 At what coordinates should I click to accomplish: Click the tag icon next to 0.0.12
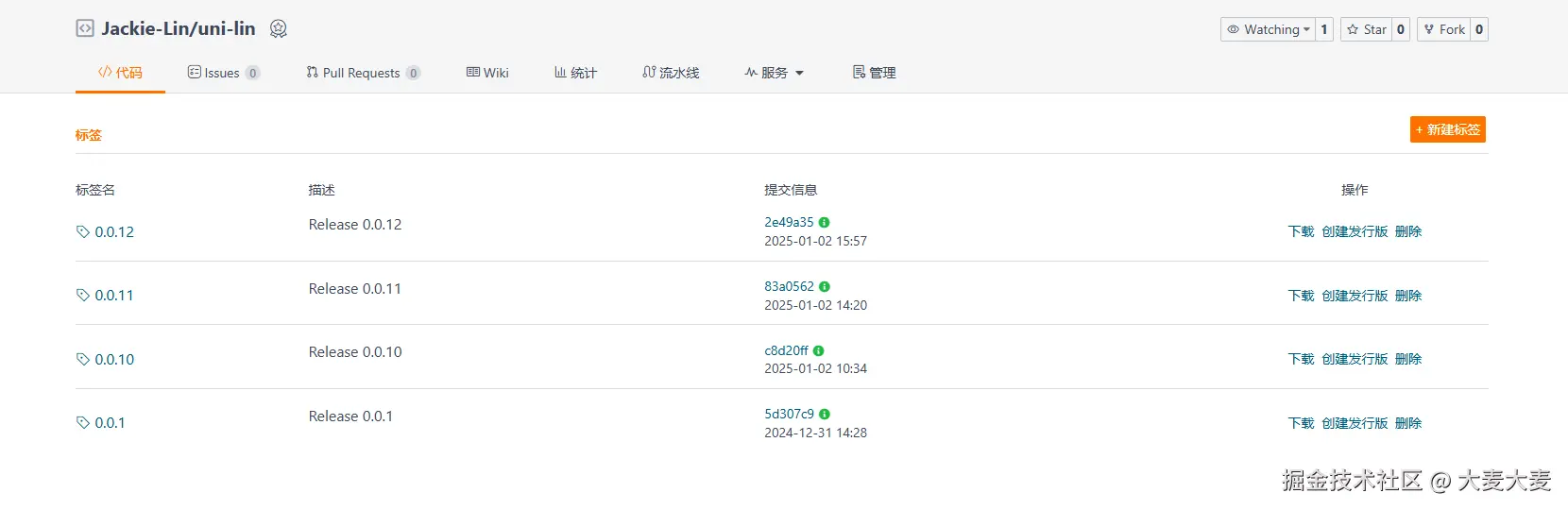pyautogui.click(x=83, y=232)
